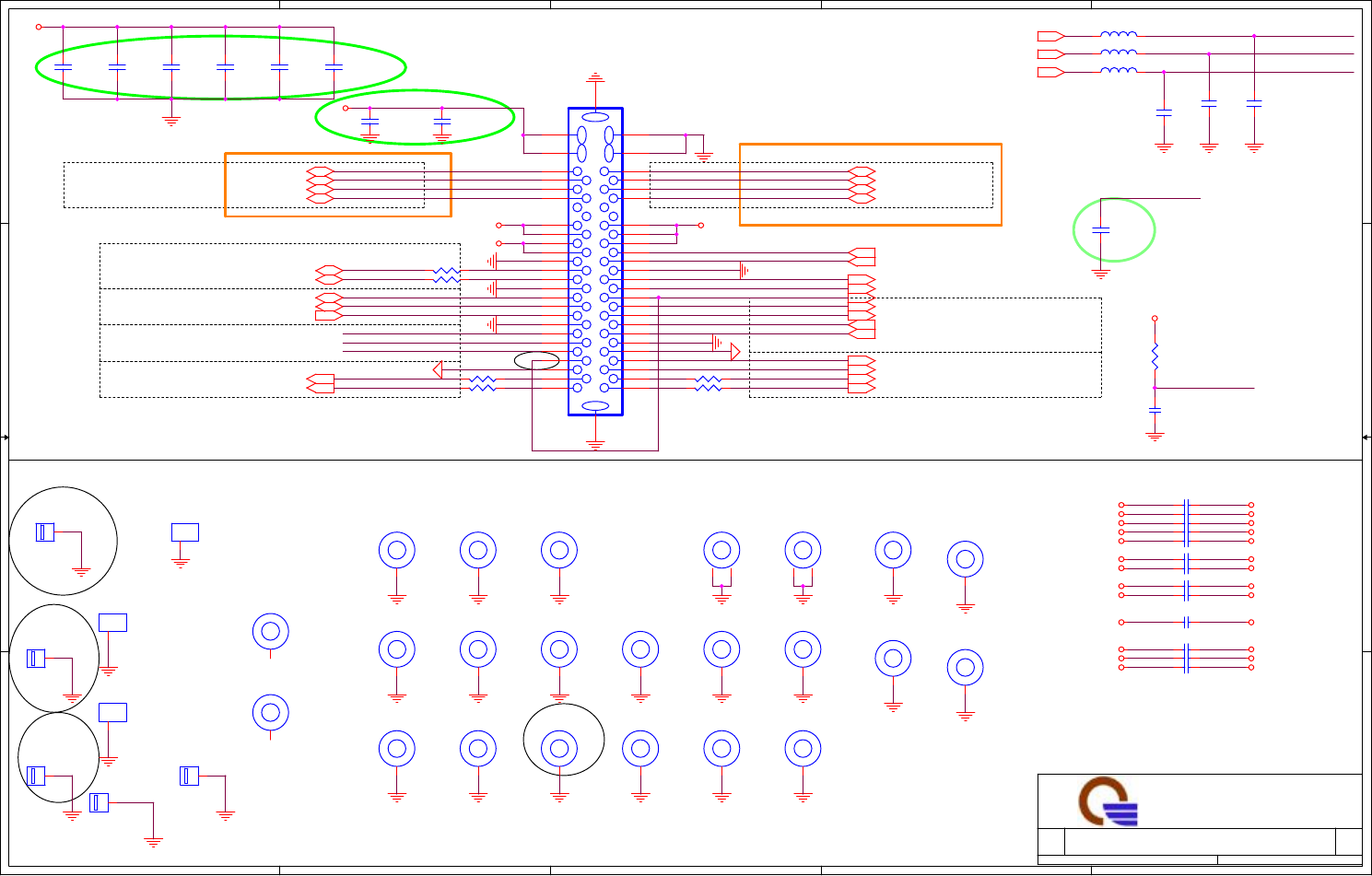The width and height of the screenshot is (1372, 876).
Task: Select the red input port feeding the top inductor
Action: (1051, 36)
